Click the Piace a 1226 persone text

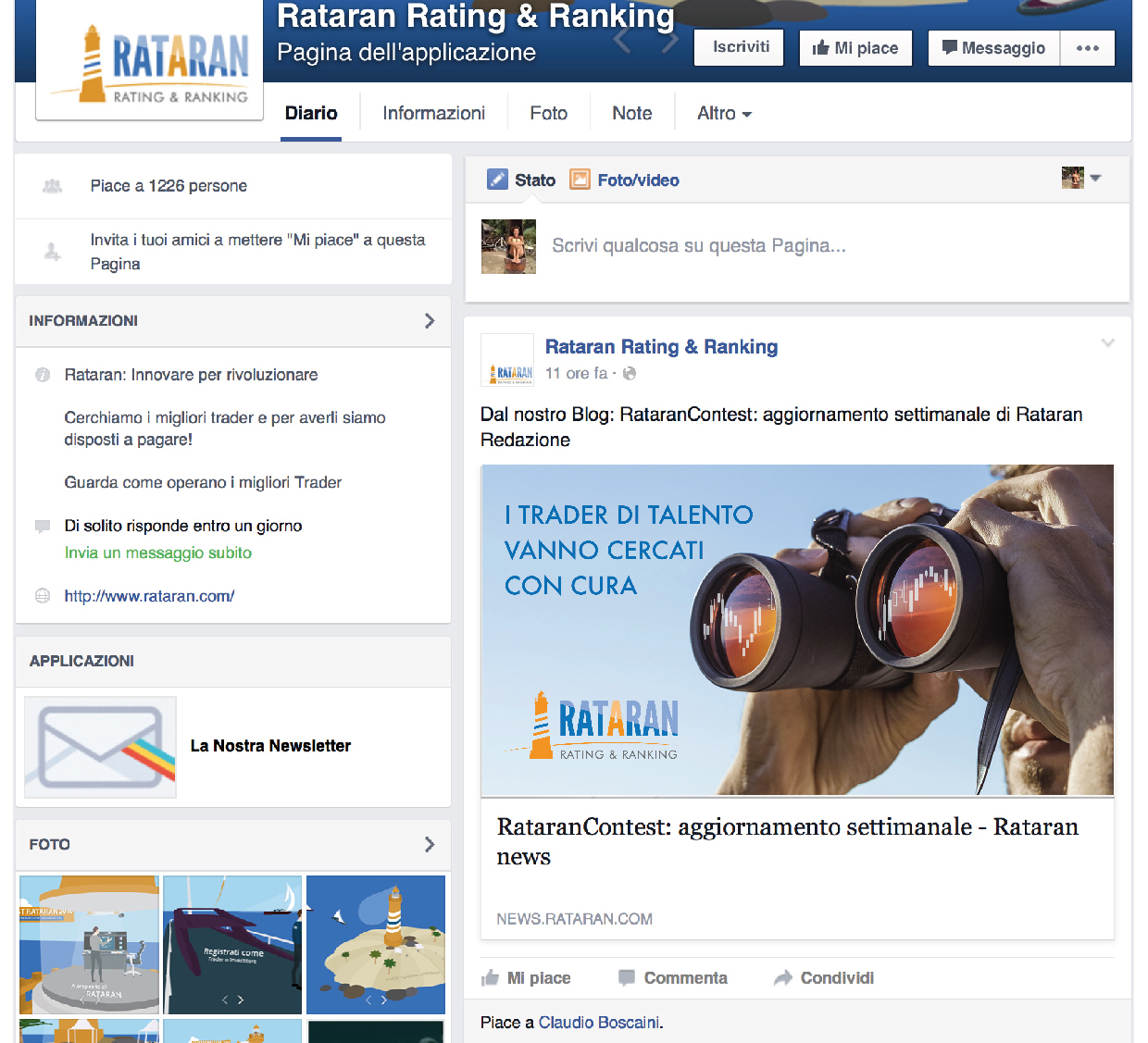pyautogui.click(x=168, y=186)
